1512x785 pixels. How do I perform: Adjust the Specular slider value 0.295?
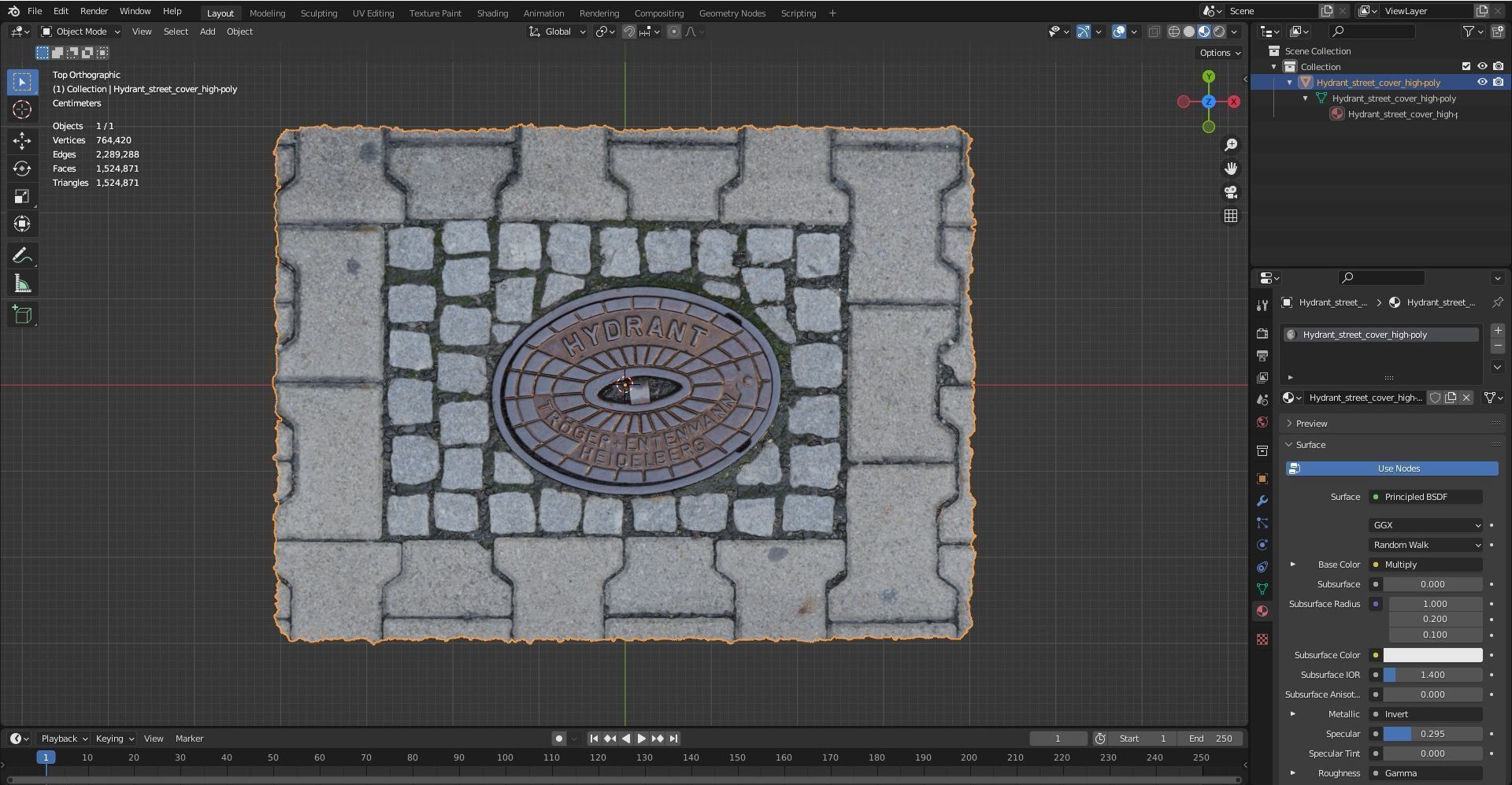point(1433,734)
